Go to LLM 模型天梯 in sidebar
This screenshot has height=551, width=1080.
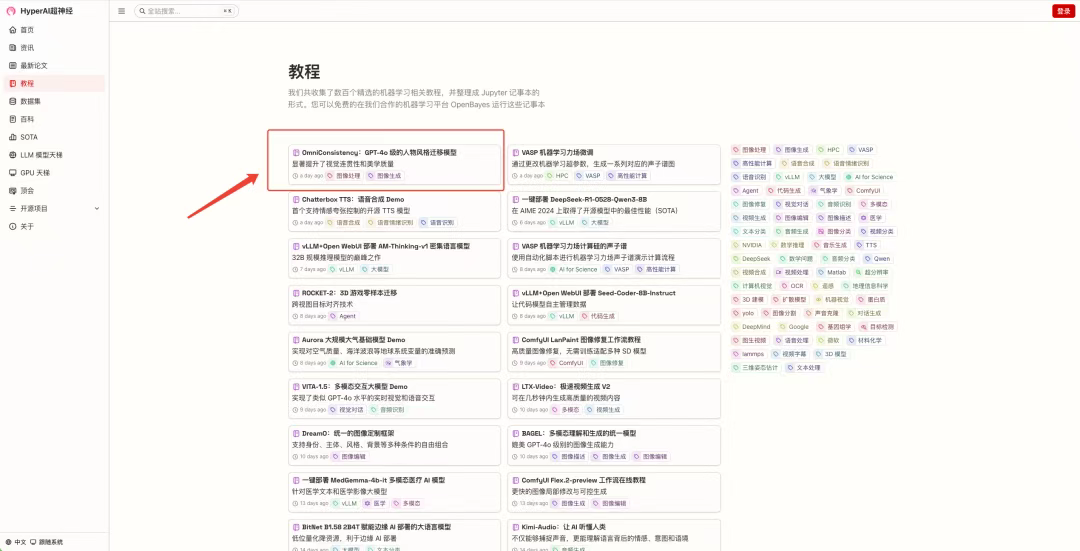pos(41,155)
